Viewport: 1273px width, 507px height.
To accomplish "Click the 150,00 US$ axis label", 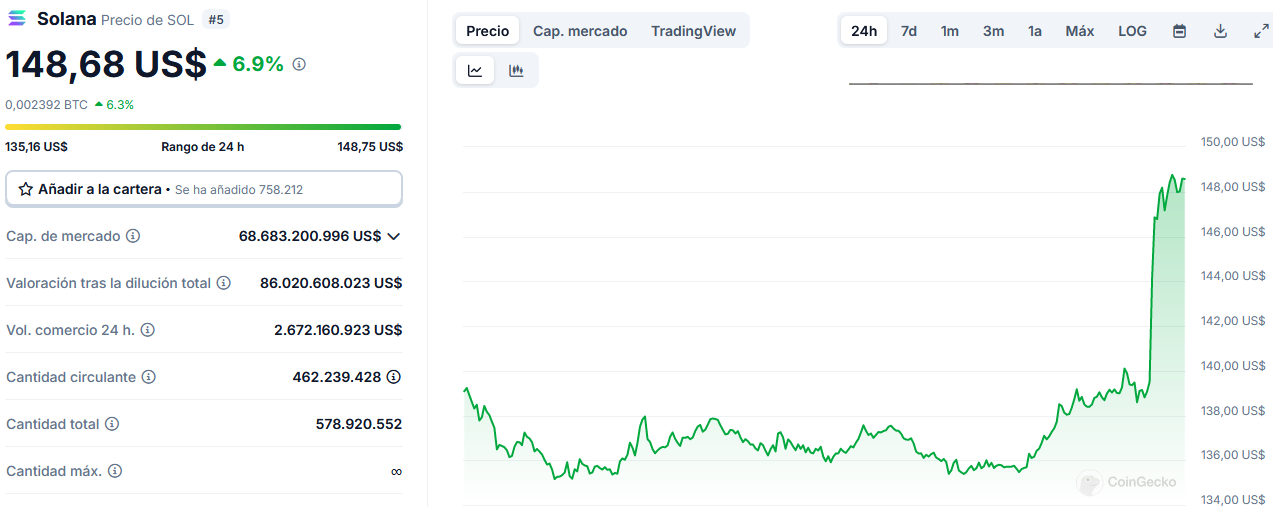I will point(1233,142).
